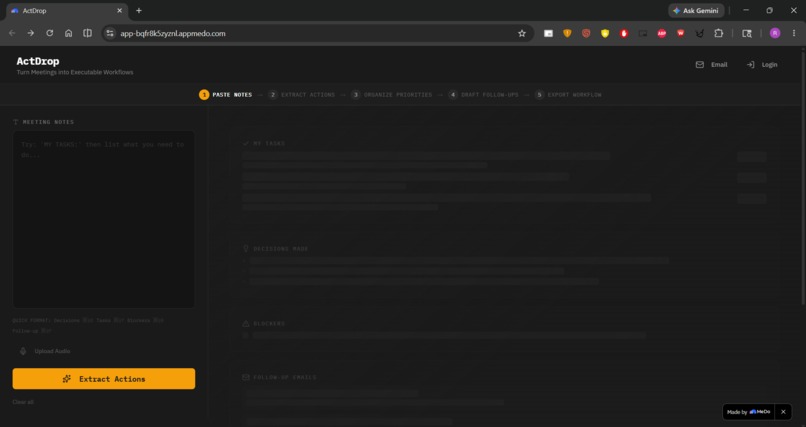Go to browser home page
806x427 pixels.
pyautogui.click(x=68, y=33)
